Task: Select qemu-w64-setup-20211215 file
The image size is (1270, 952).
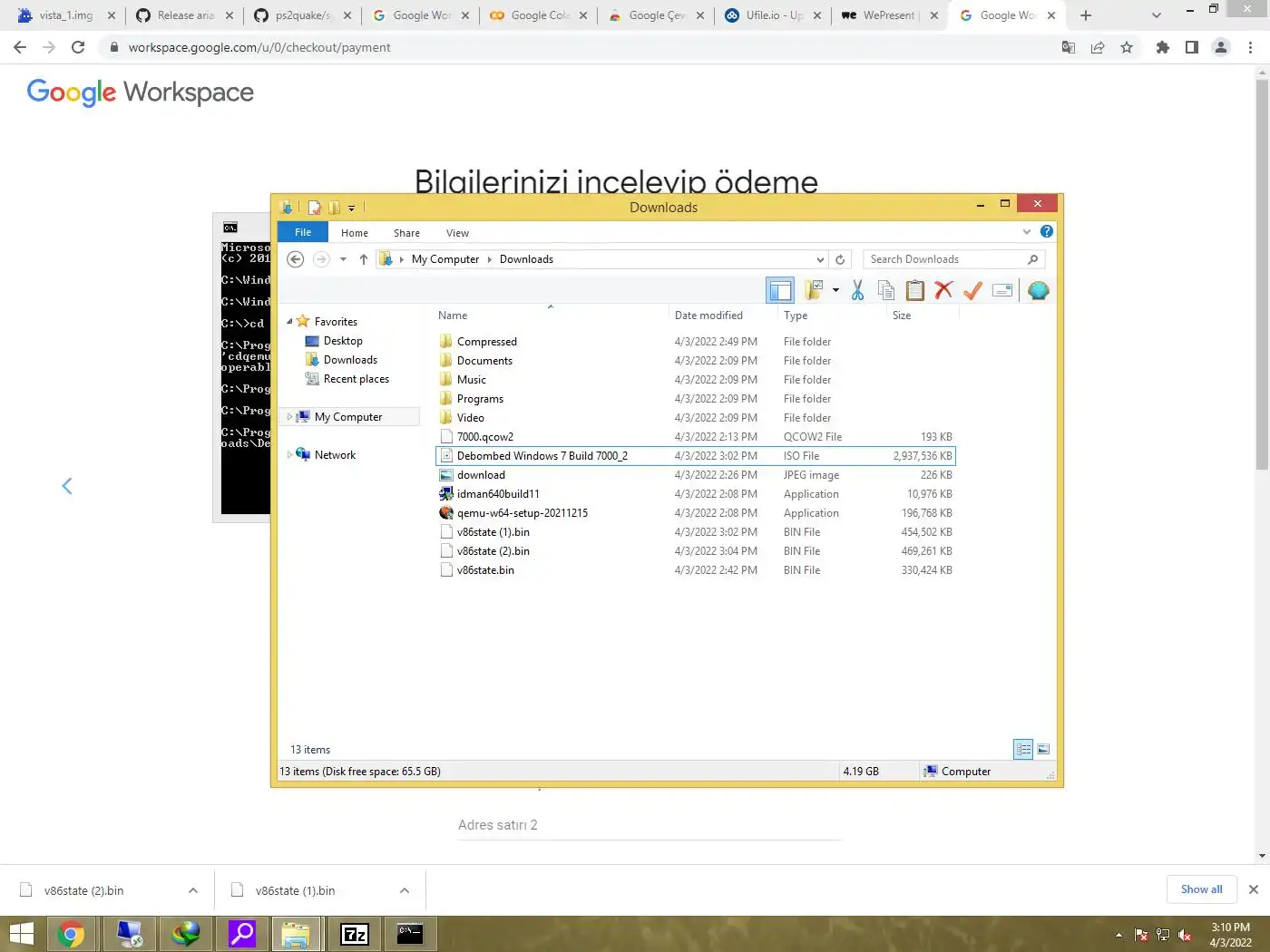Action: click(x=696, y=513)
